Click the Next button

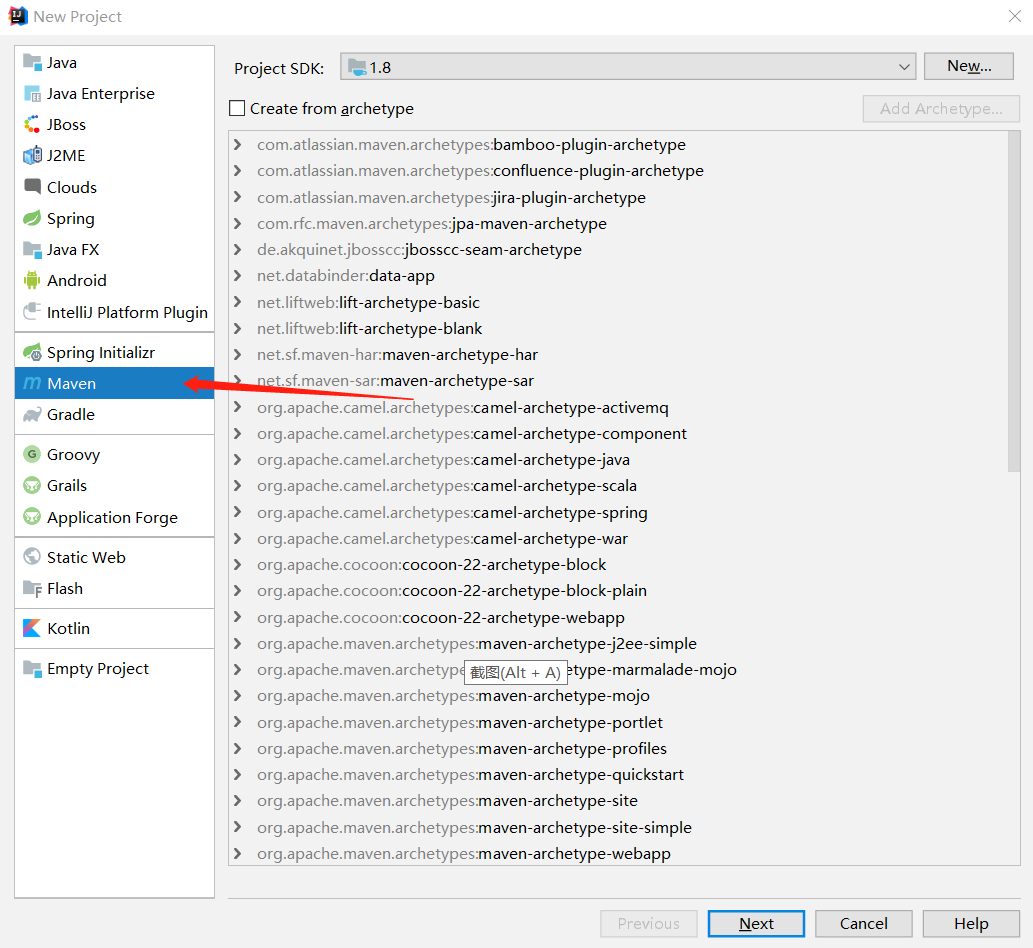coord(756,923)
